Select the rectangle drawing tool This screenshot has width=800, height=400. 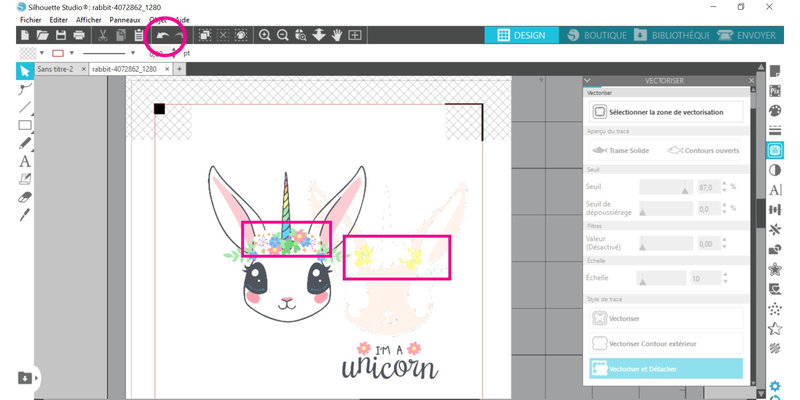tap(25, 125)
